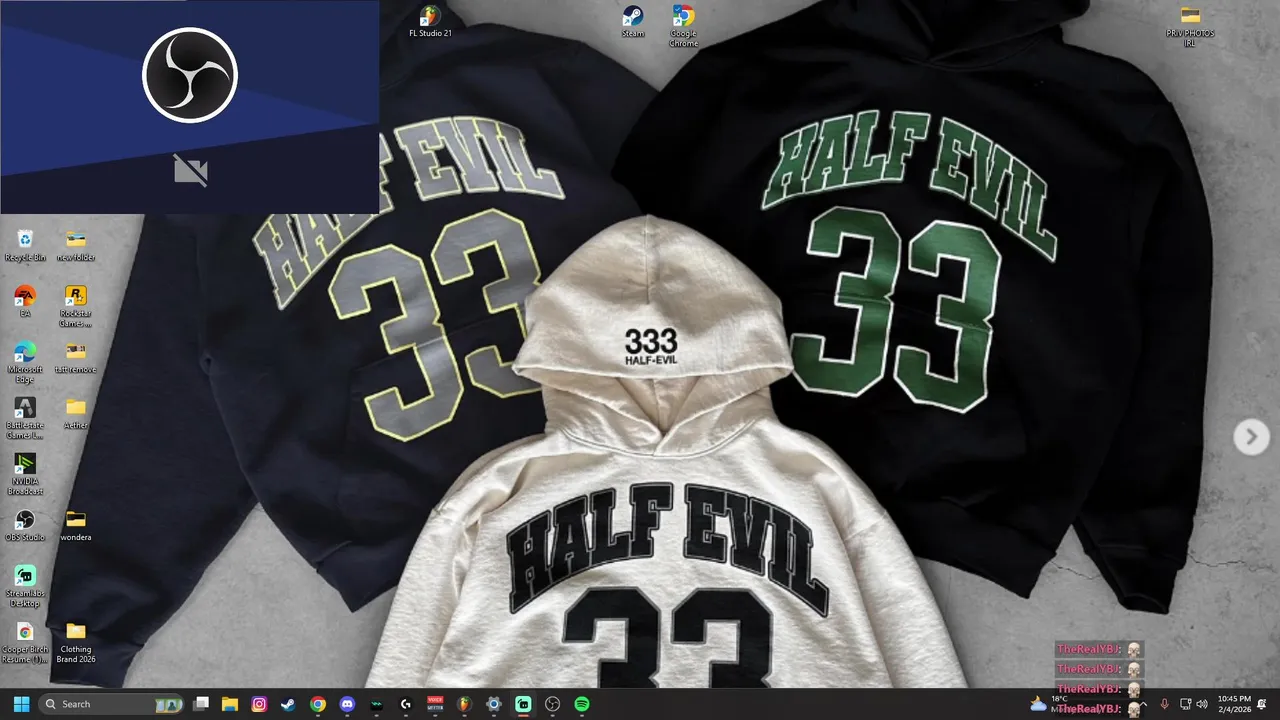Viewport: 1280px width, 720px height.
Task: Open the volume speaker tray icon
Action: click(1202, 704)
